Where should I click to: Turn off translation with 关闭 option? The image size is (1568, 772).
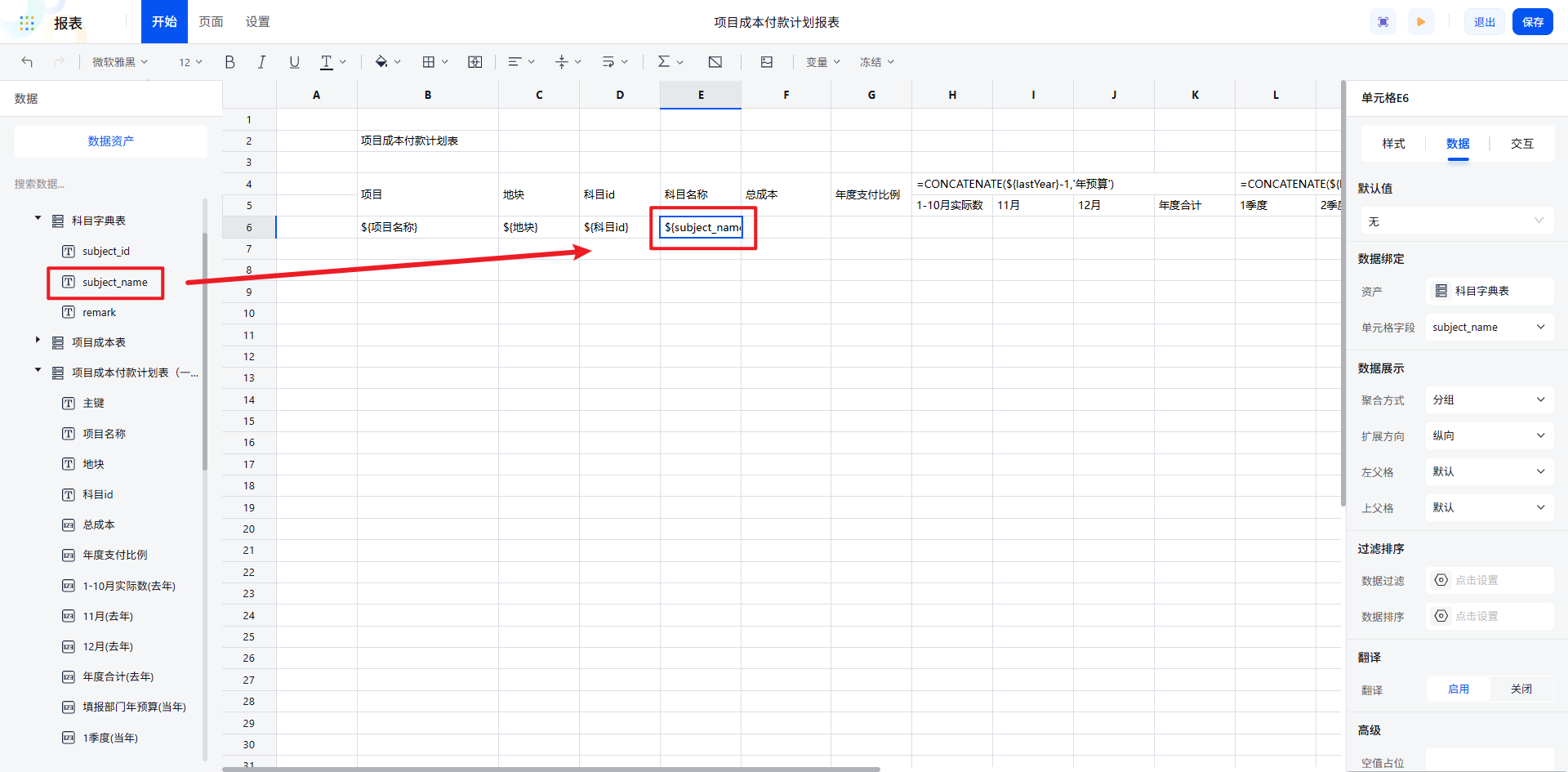click(1521, 689)
